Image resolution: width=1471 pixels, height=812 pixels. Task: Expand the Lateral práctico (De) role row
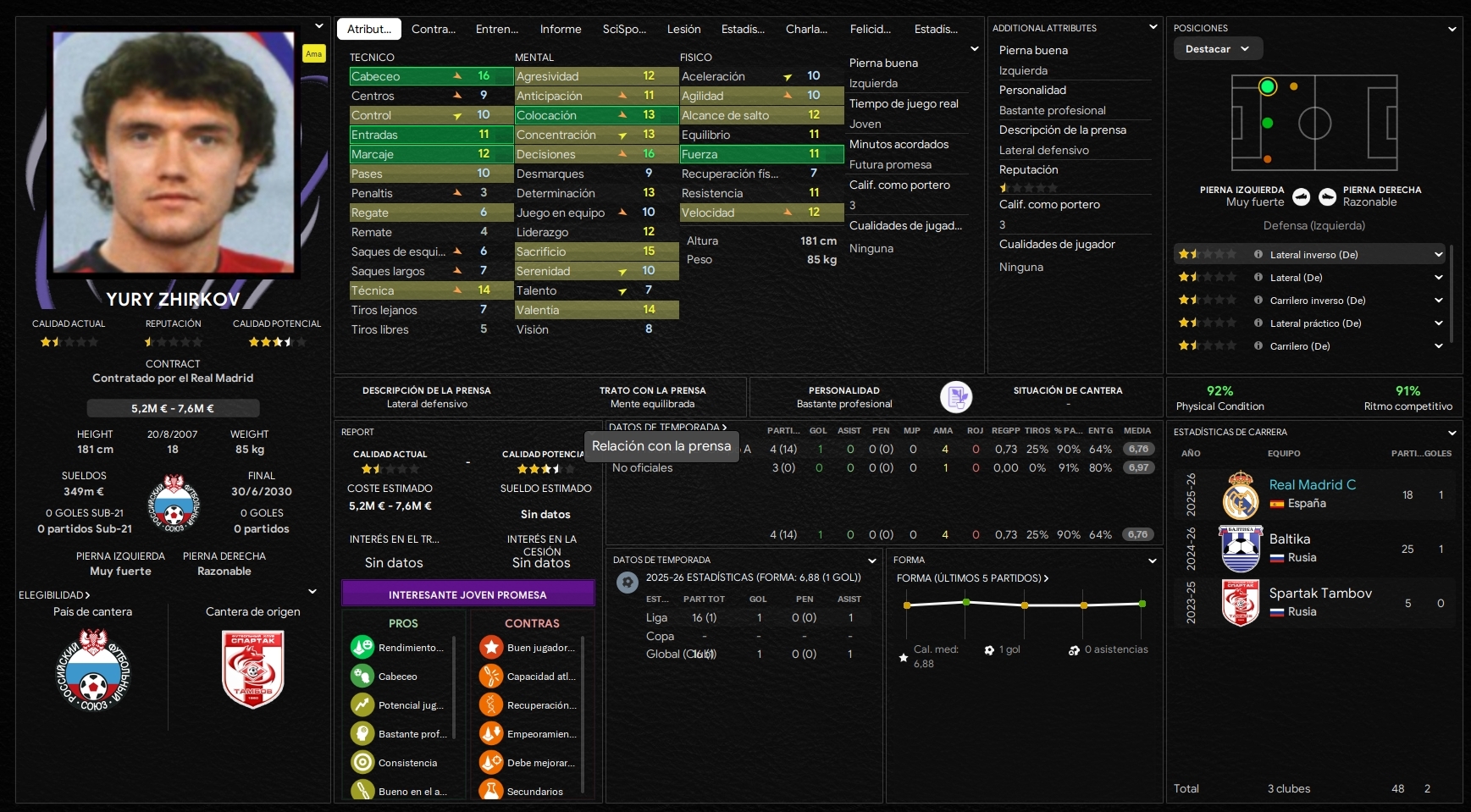1439,323
